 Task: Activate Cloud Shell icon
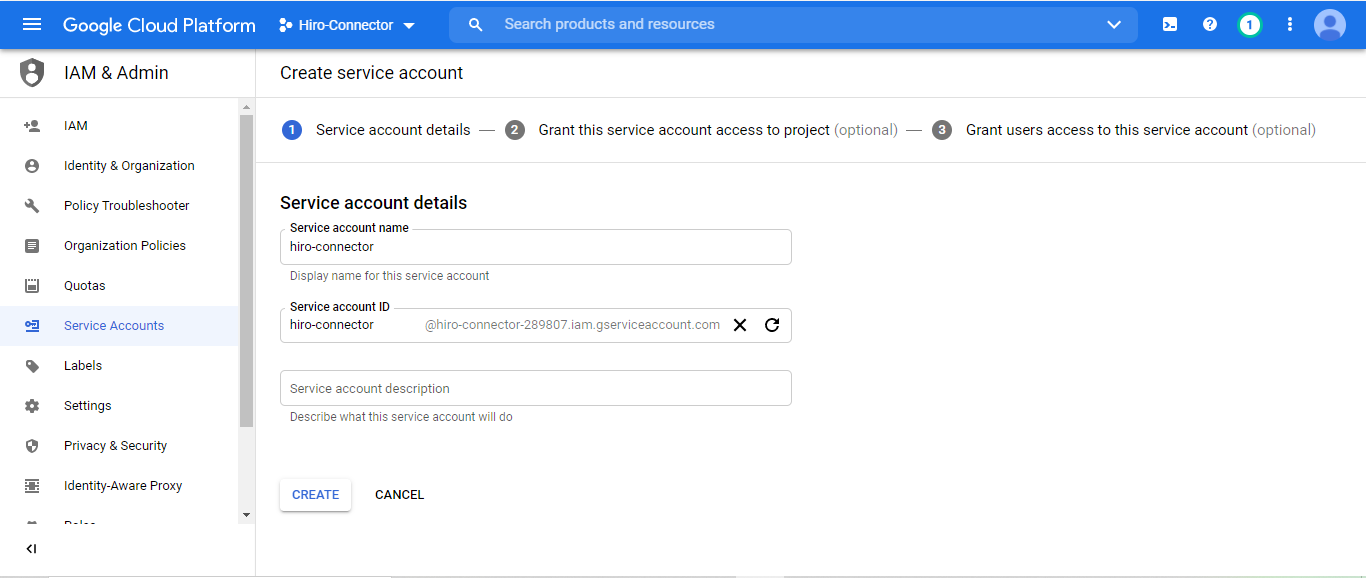[1170, 24]
